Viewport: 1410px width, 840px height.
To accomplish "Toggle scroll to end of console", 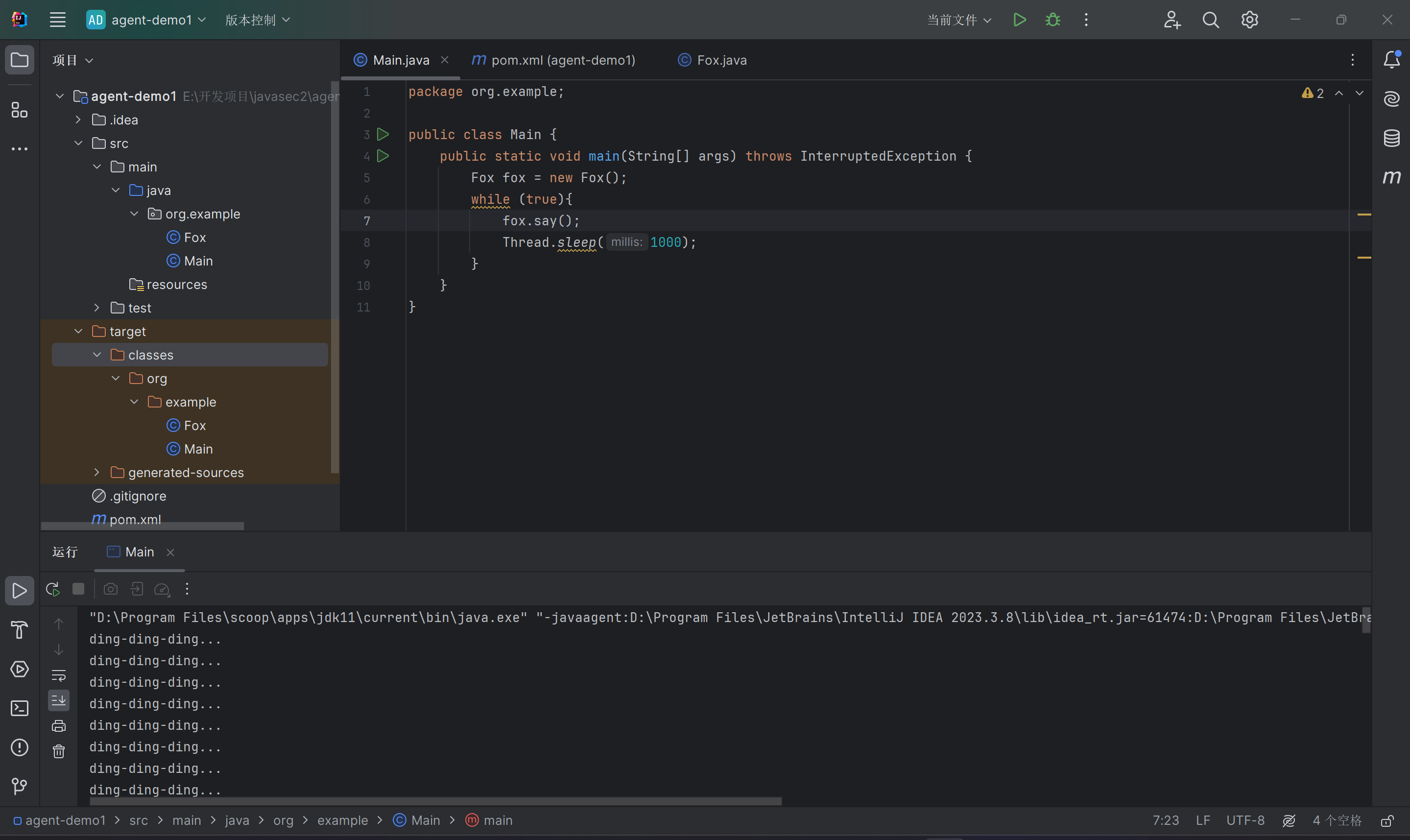I will 59,701.
